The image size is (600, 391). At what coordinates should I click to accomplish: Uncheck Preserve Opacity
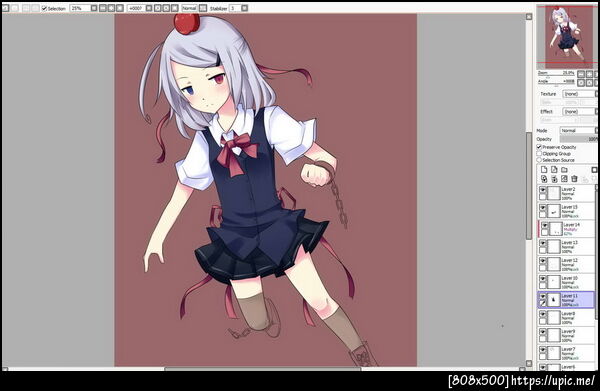(x=539, y=147)
